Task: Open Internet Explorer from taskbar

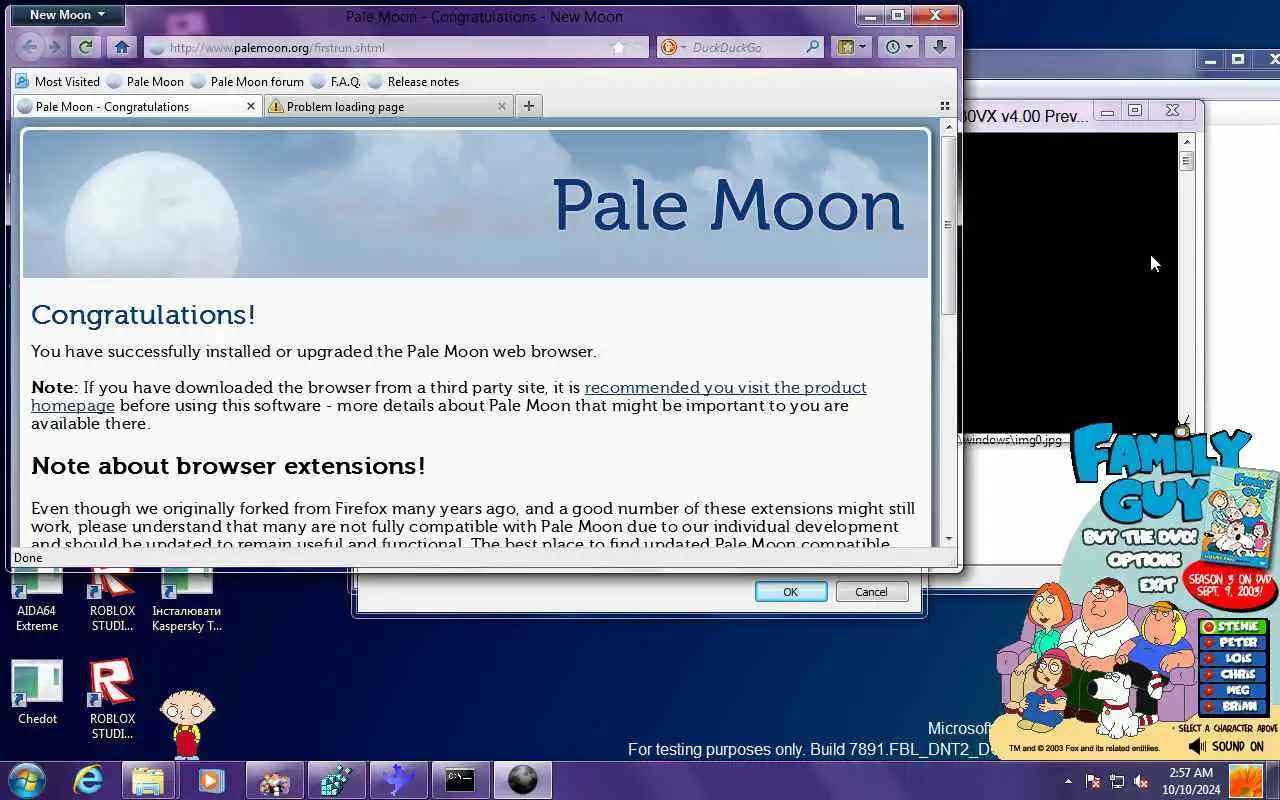Action: click(x=88, y=780)
